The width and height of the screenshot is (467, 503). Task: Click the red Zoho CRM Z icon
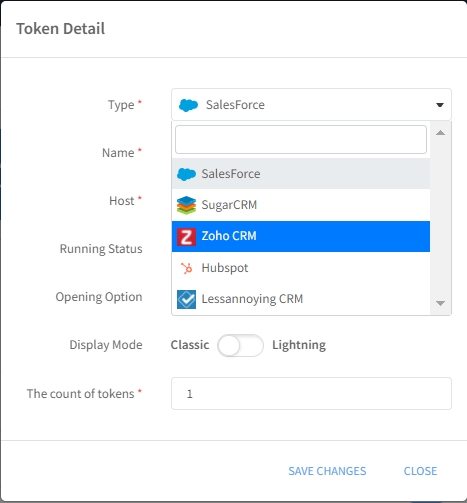coord(186,237)
